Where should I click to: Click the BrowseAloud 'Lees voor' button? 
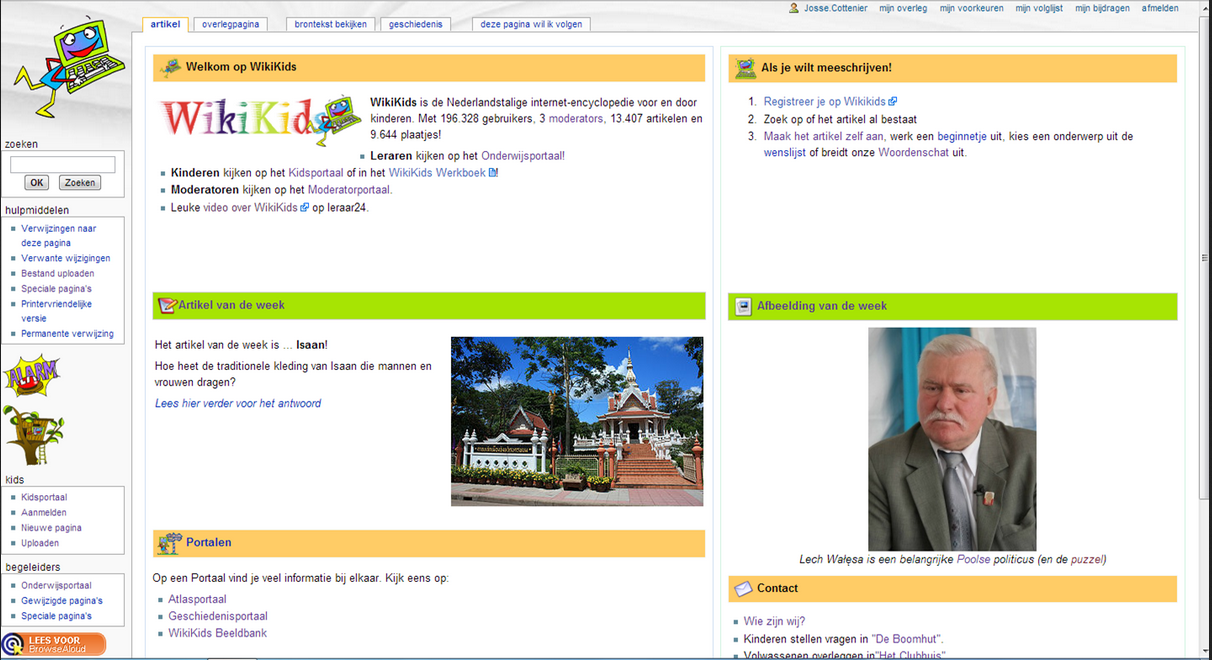coord(54,644)
